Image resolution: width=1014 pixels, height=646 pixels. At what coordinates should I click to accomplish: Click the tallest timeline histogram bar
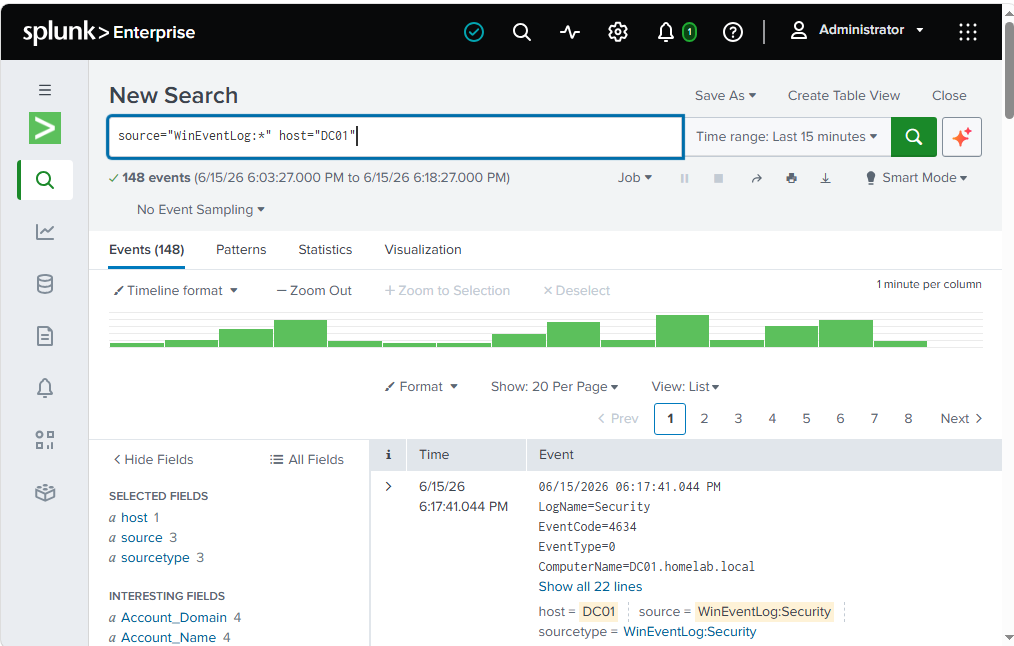[682, 330]
